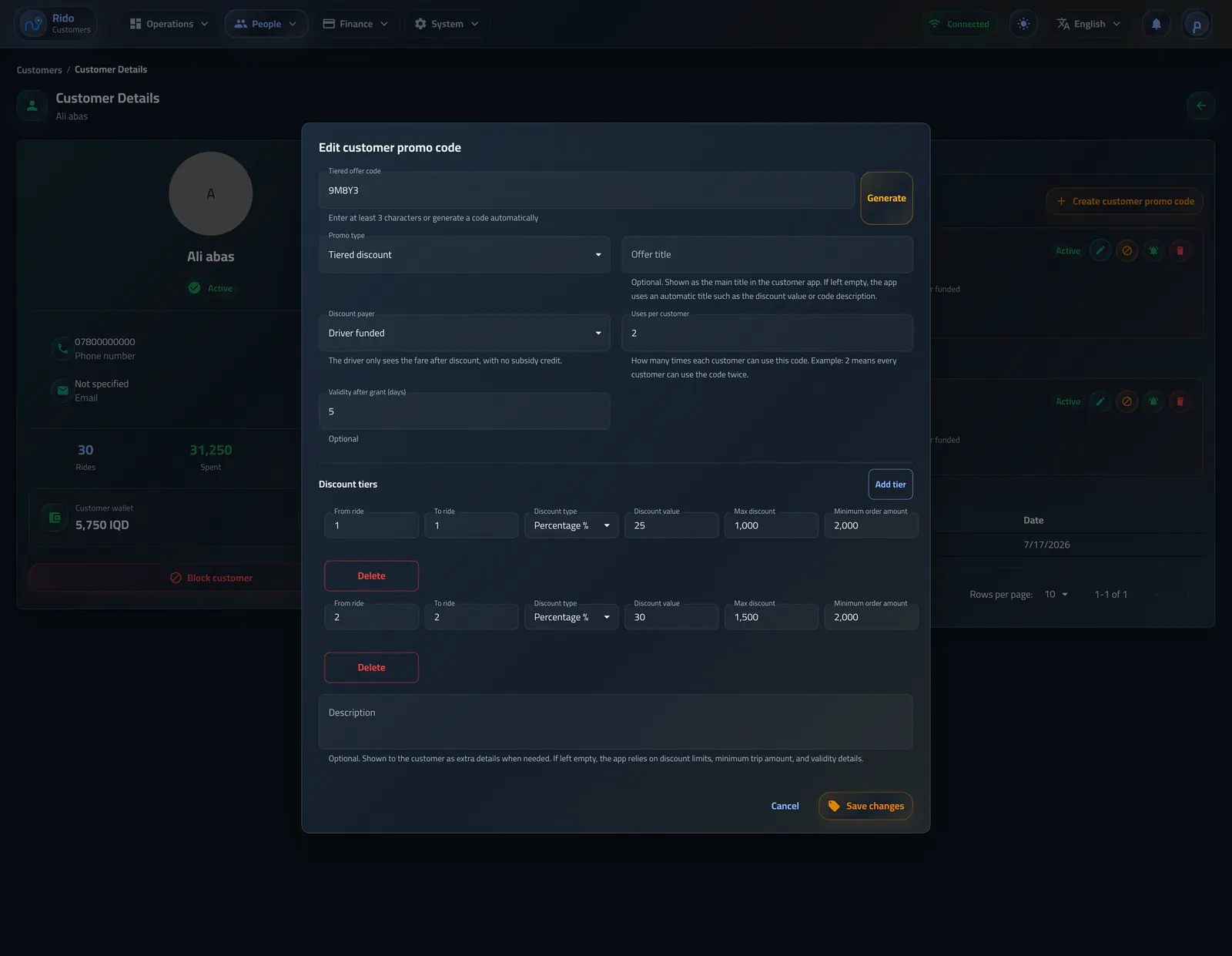This screenshot has height=956, width=1232.
Task: Focus the Validity after grant days field
Action: (464, 411)
